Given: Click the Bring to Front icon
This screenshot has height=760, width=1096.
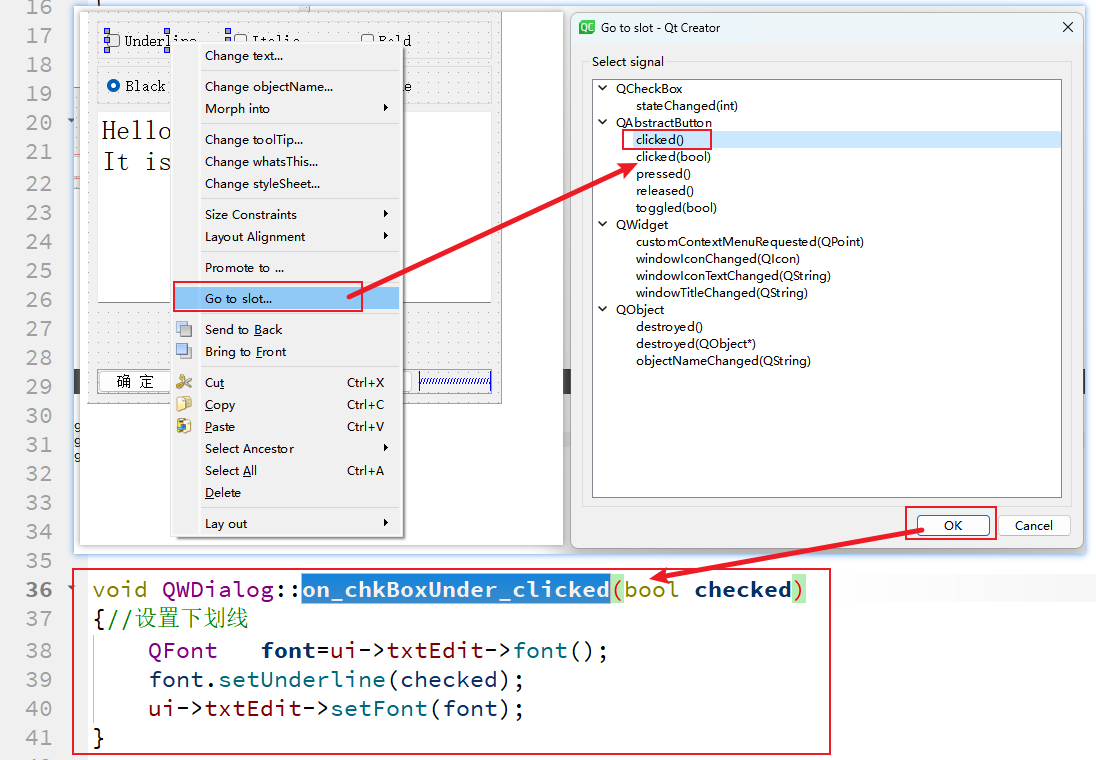Looking at the screenshot, I should pos(184,351).
